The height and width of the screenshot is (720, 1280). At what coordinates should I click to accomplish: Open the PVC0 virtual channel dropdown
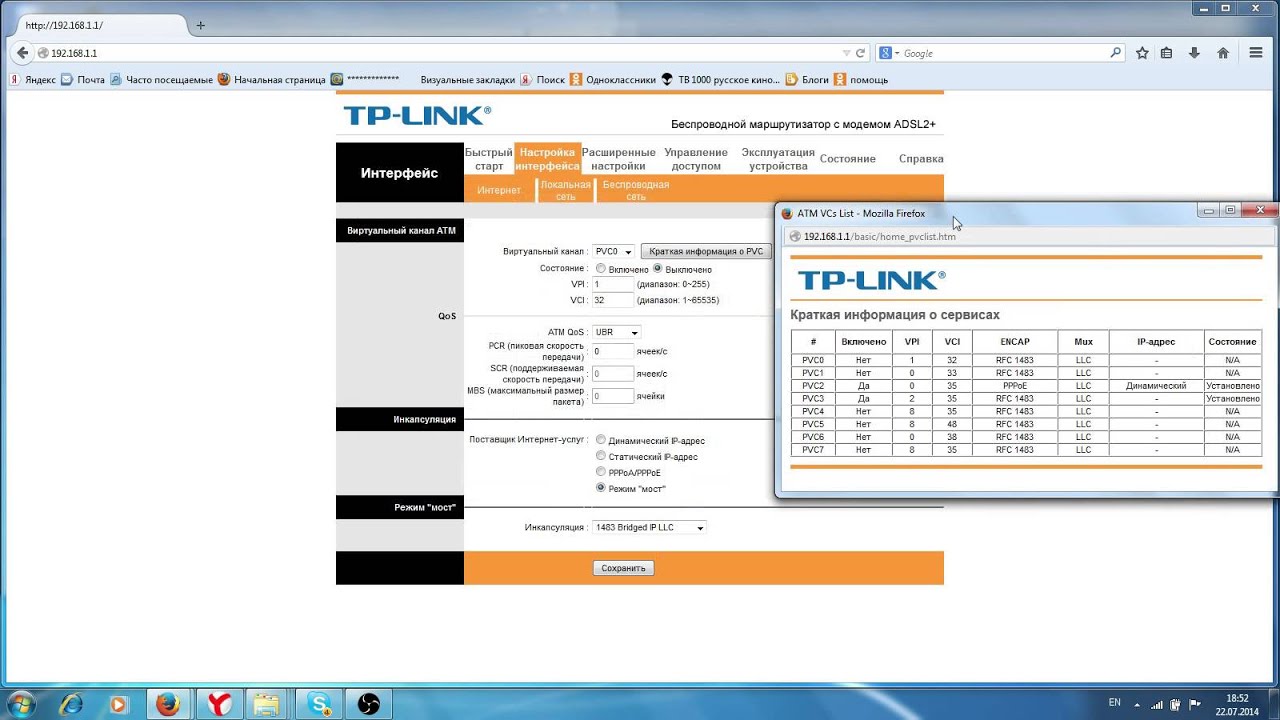613,252
